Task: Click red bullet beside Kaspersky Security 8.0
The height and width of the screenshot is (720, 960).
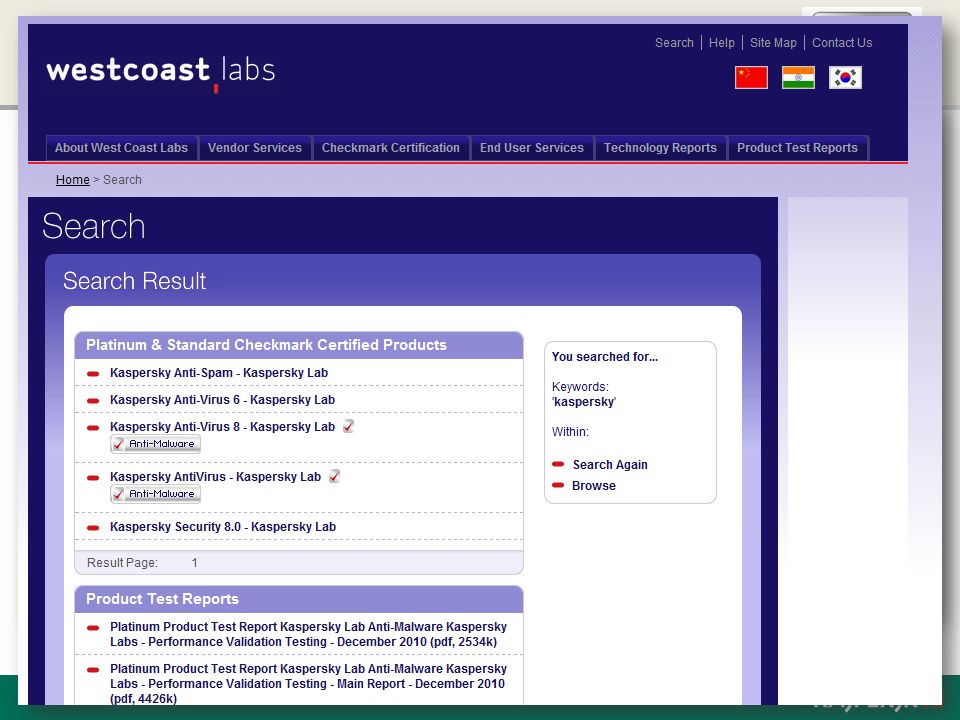Action: point(93,528)
